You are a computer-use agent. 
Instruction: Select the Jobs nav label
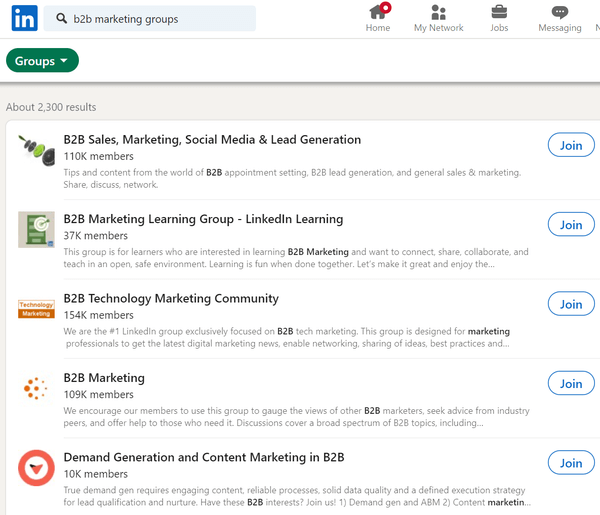pyautogui.click(x=499, y=28)
